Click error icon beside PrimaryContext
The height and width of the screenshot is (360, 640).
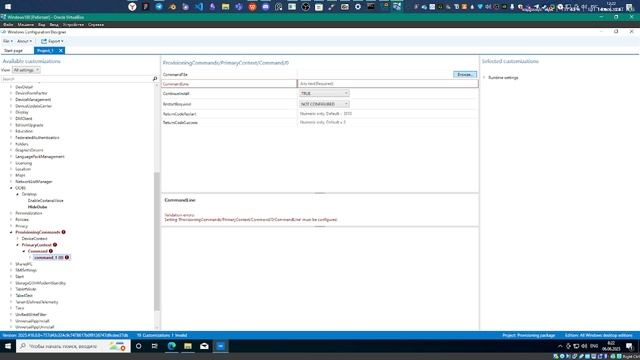(55, 245)
